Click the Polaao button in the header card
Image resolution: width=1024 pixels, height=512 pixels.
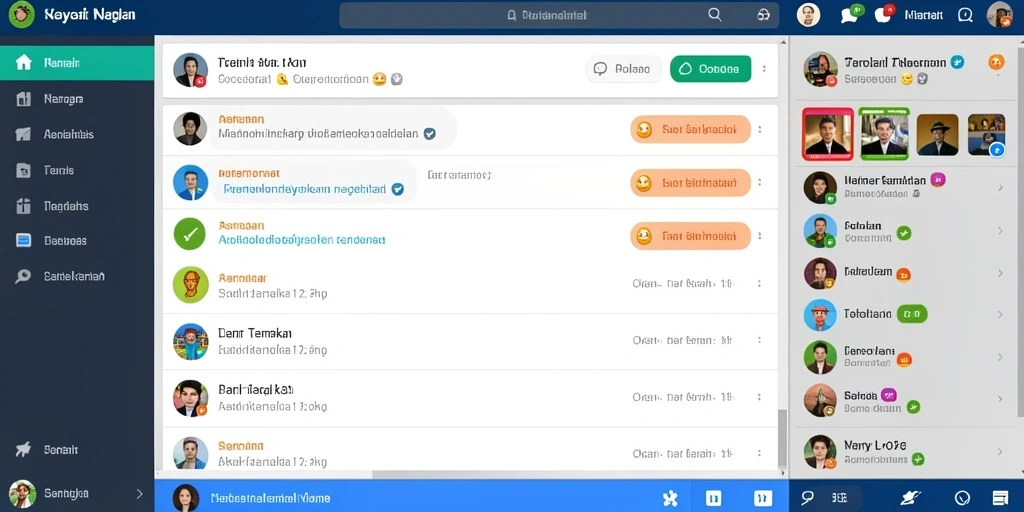click(x=623, y=69)
